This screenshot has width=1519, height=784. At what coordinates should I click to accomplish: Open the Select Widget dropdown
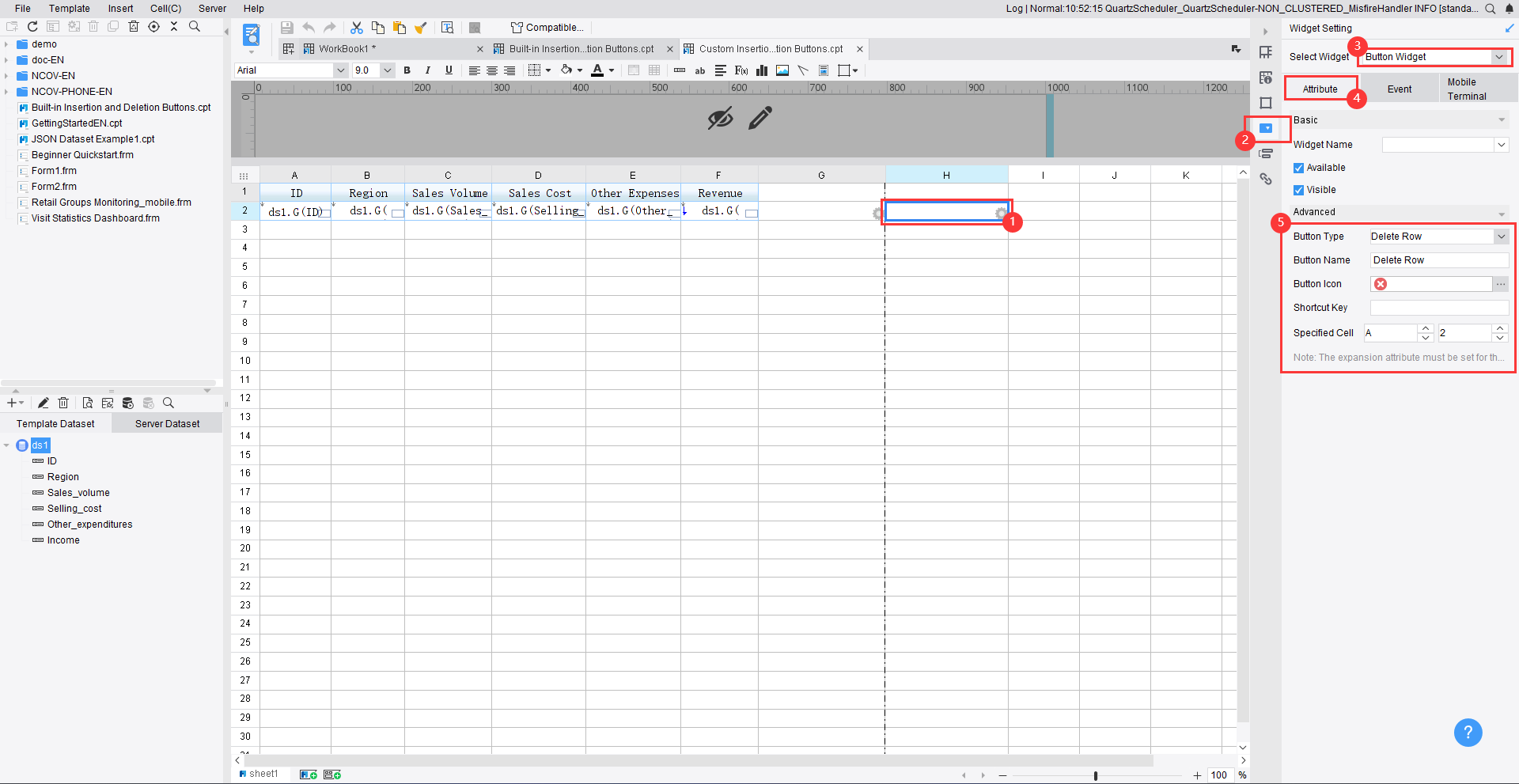pos(1500,56)
